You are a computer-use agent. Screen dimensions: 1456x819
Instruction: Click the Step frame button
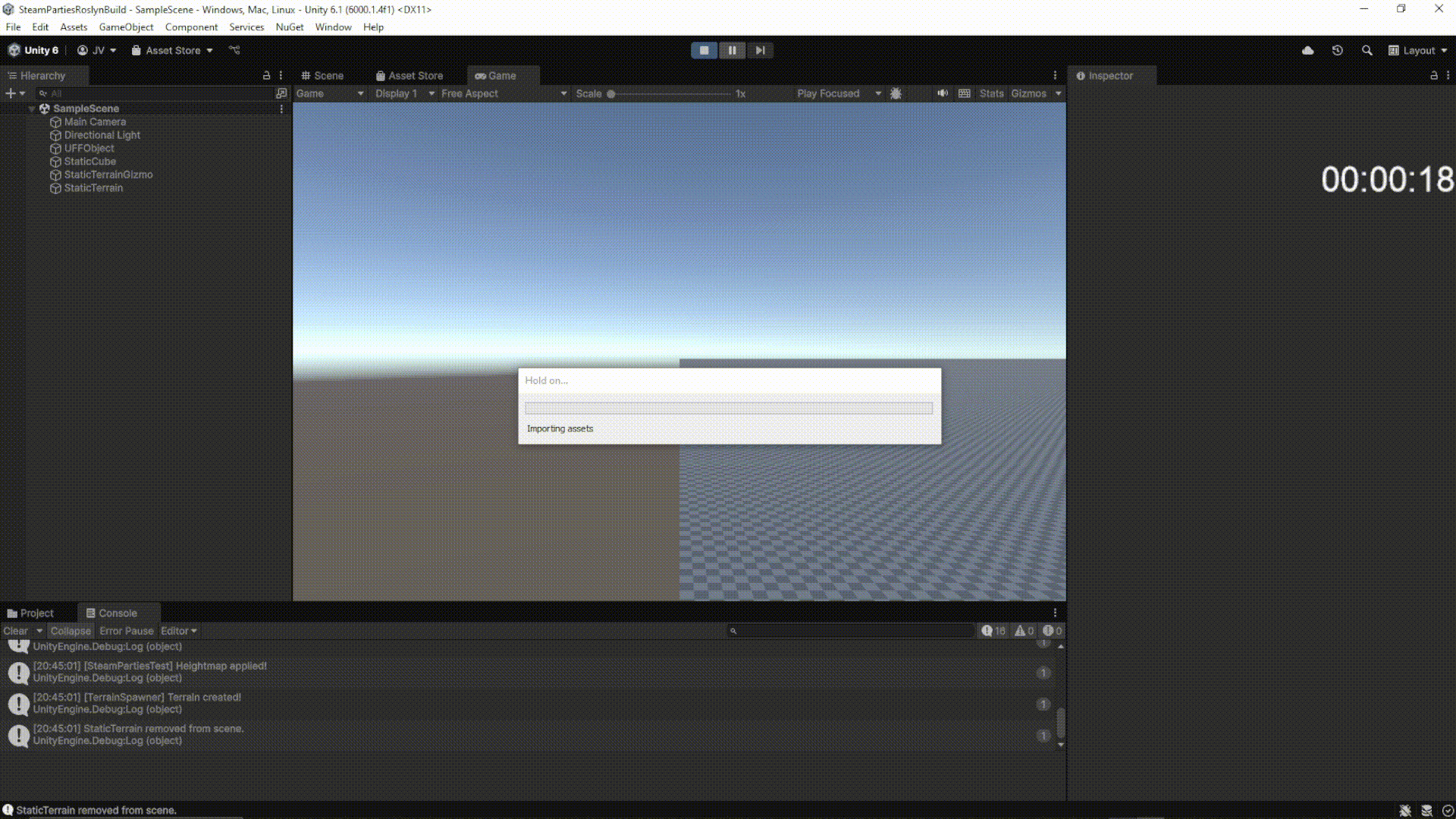click(760, 50)
